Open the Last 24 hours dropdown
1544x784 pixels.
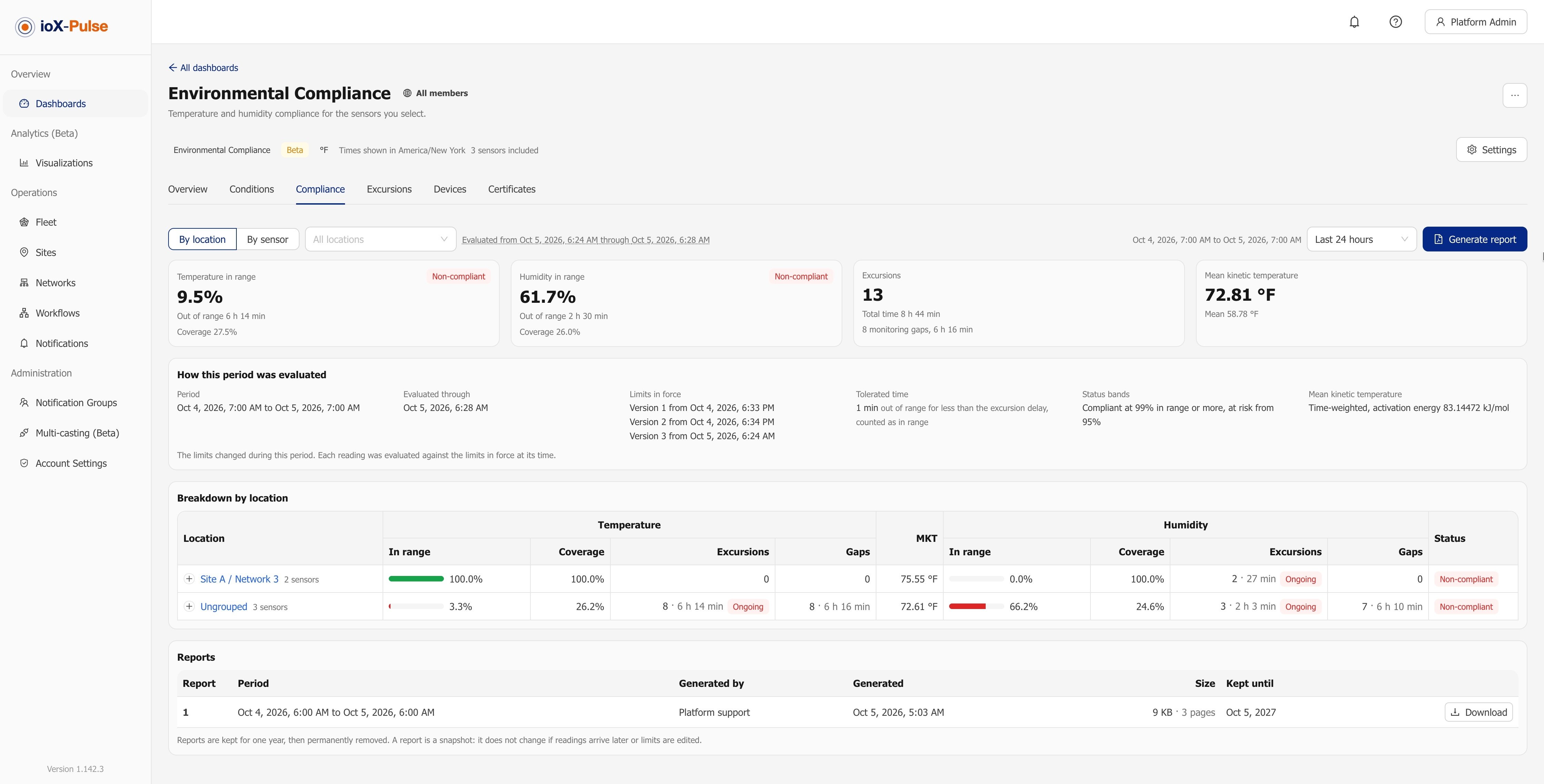pyautogui.click(x=1361, y=239)
